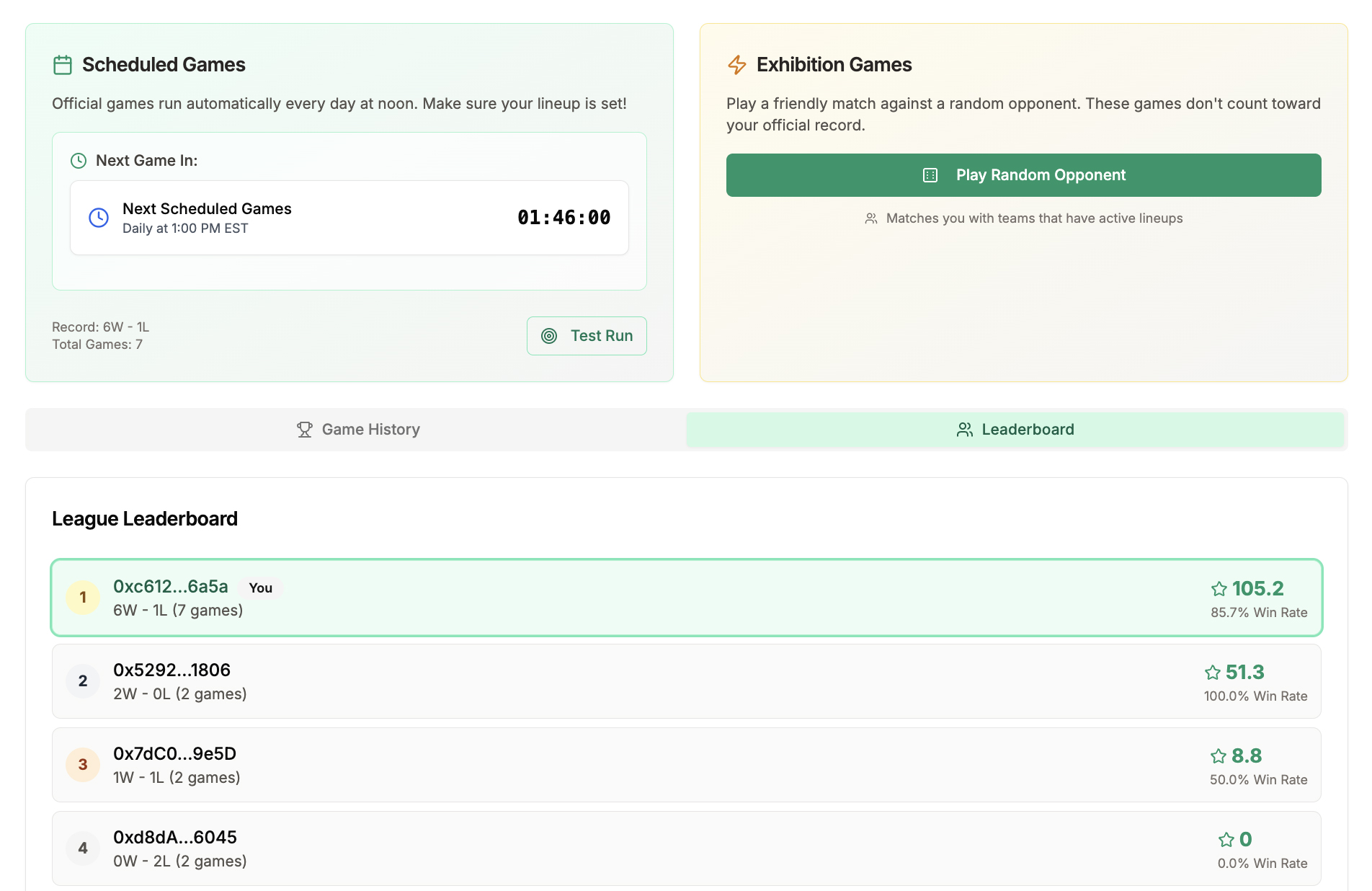The width and height of the screenshot is (1372, 891).
Task: Open leaderboard entry 0xc612...6a5a
Action: 687,598
